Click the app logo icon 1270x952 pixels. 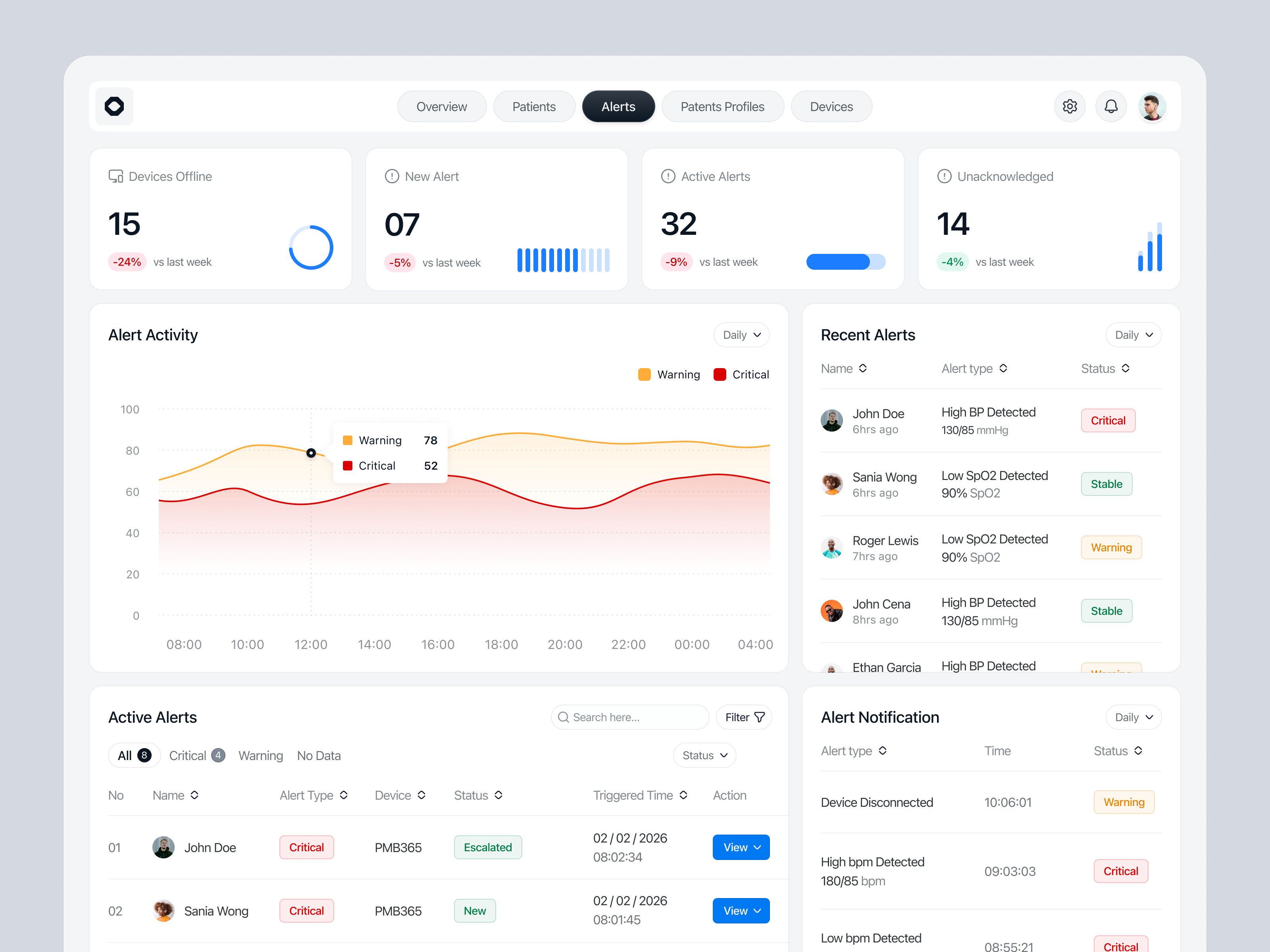pyautogui.click(x=114, y=106)
